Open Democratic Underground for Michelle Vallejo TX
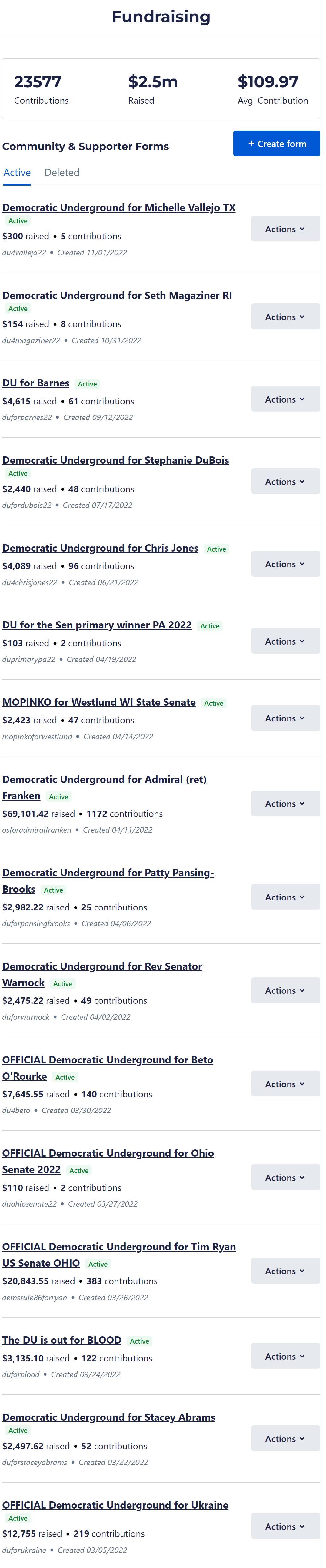This screenshot has width=326, height=1568. (119, 207)
